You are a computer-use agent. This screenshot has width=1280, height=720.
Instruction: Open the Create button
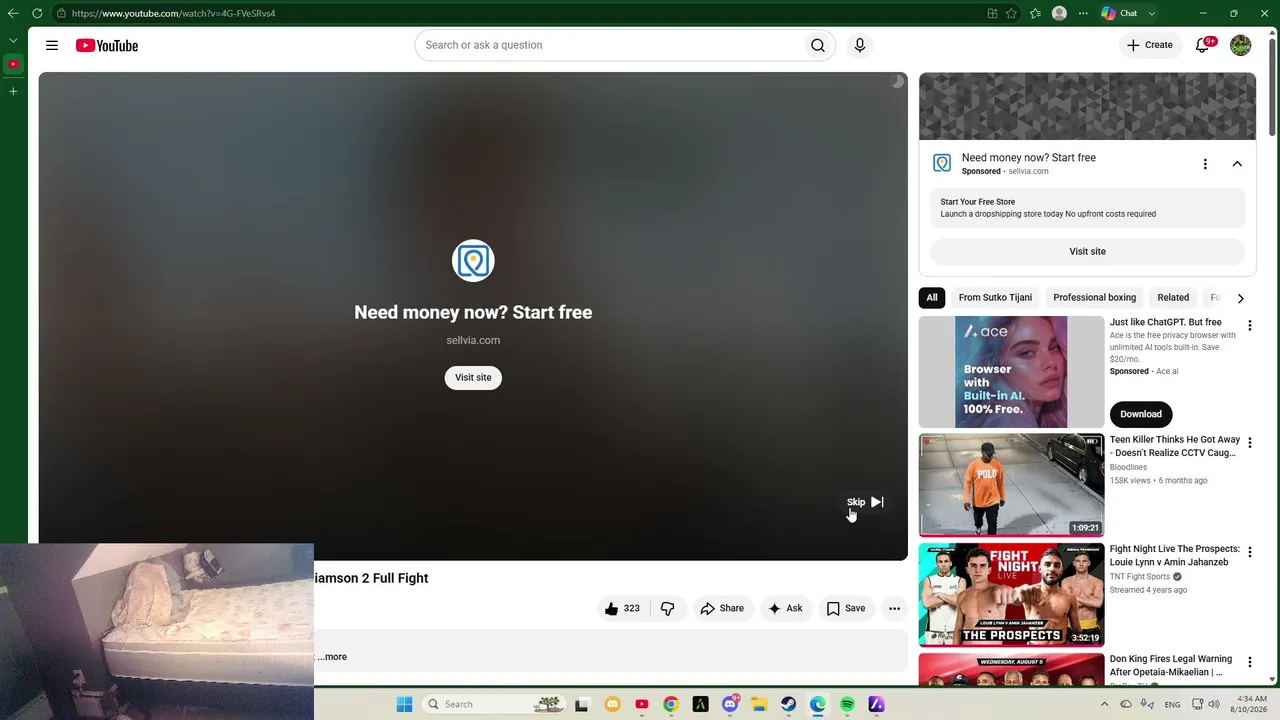[x=1150, y=45]
